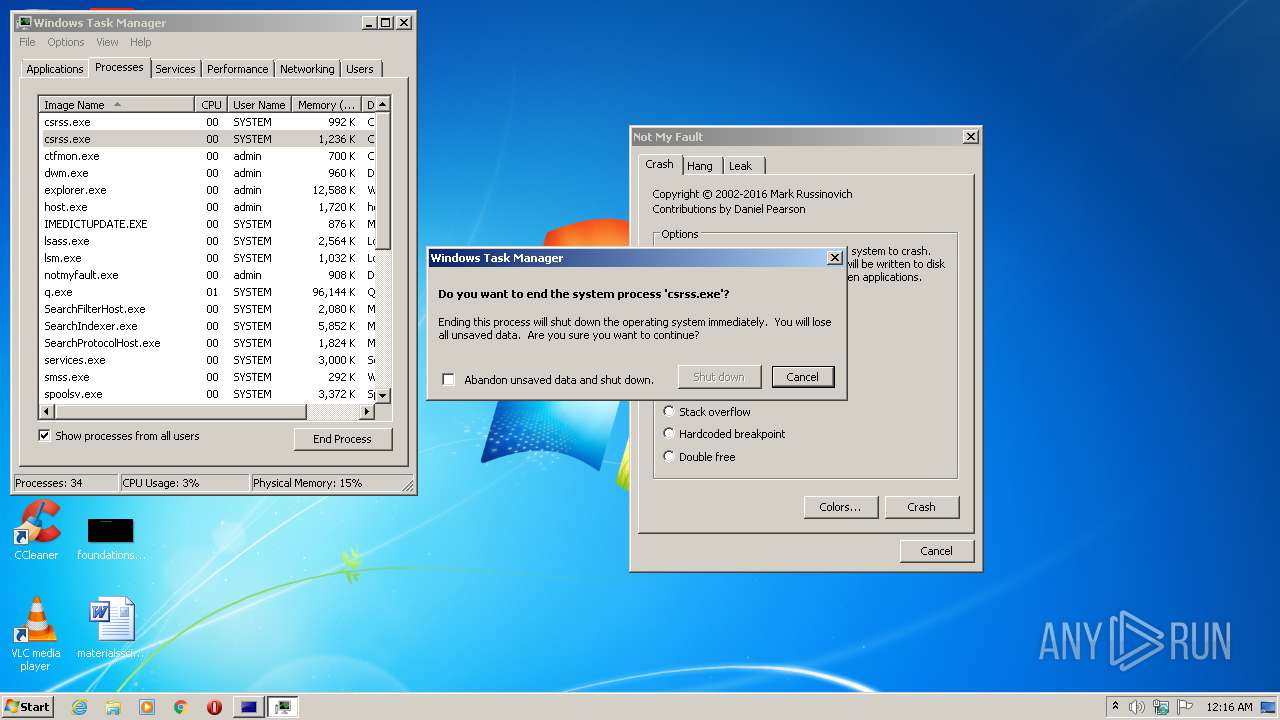Open the View menu in Task Manager
Image resolution: width=1280 pixels, height=720 pixels.
click(107, 42)
